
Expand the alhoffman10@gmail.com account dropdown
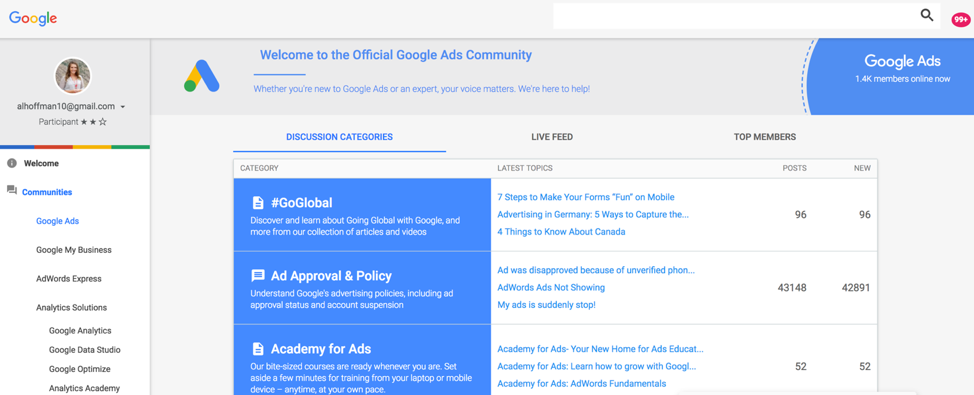tap(123, 107)
